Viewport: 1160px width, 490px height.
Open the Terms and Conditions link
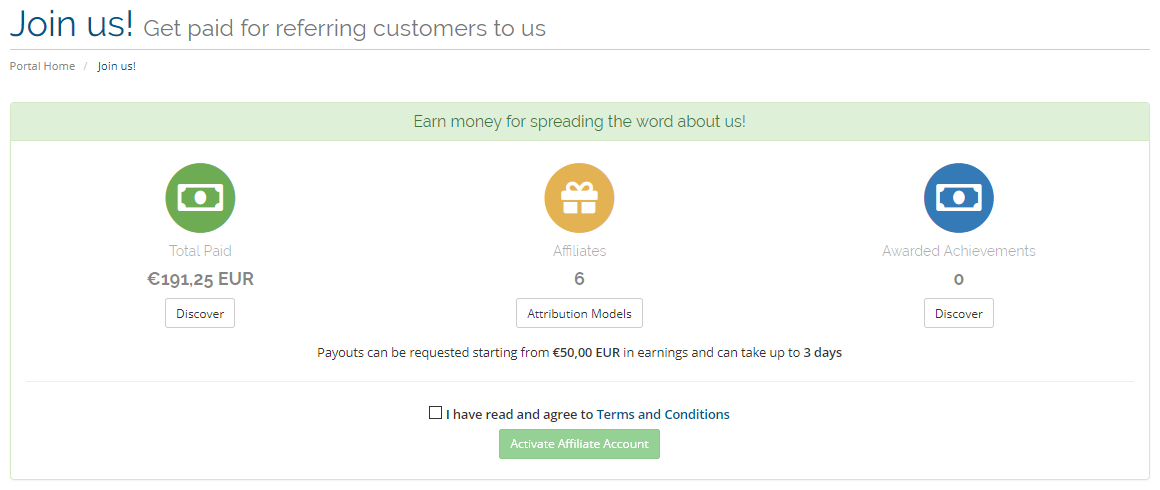pyautogui.click(x=663, y=415)
